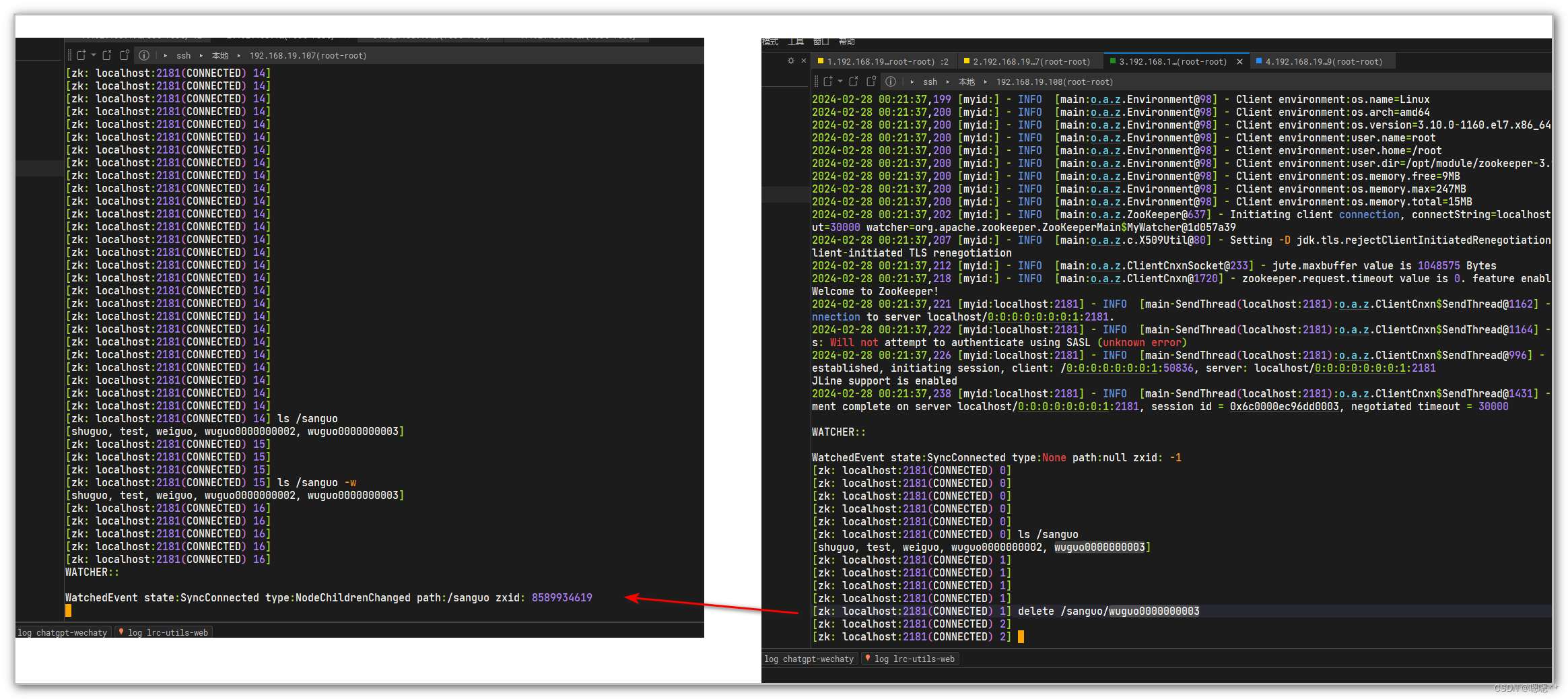Open the 帮助 menu
Screen dimensions: 1568x699
tap(847, 42)
